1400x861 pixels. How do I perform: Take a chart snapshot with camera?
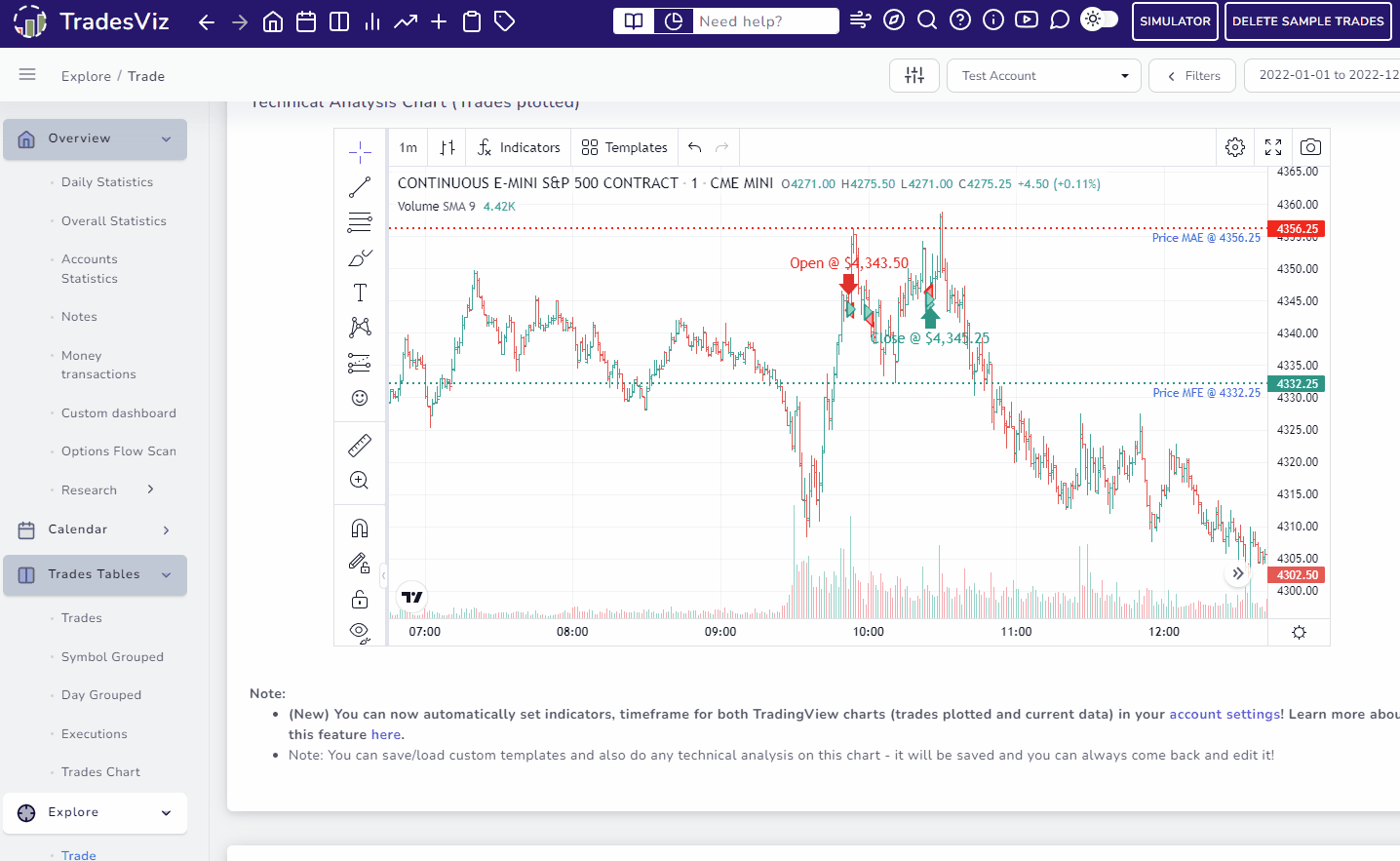[1311, 147]
